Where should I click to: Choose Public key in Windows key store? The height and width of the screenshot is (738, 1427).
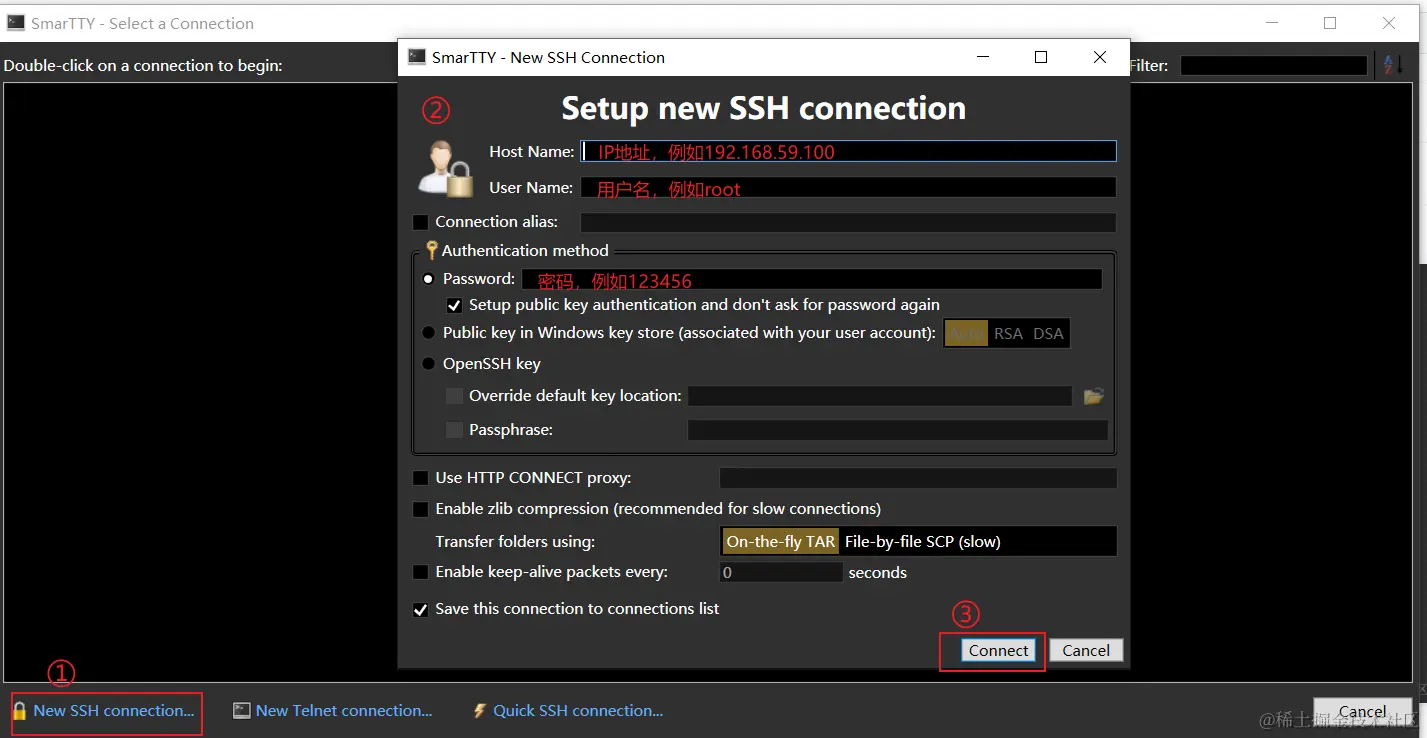[428, 333]
